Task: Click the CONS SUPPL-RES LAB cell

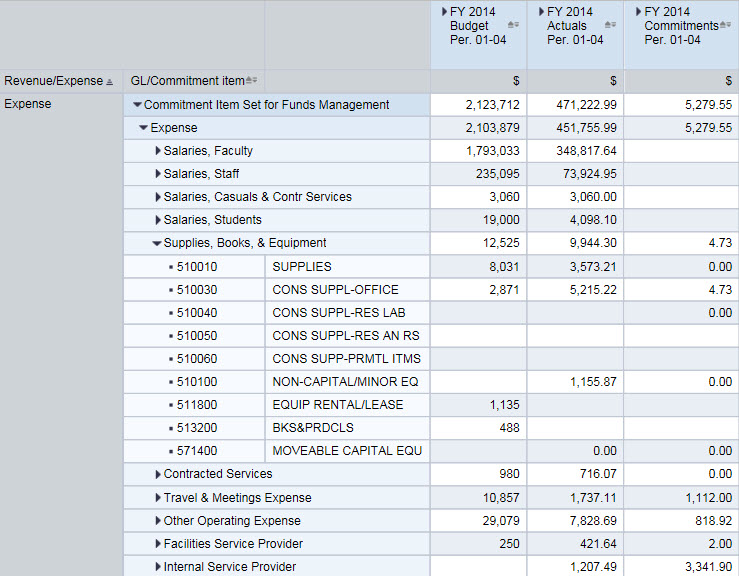Action: coord(347,313)
